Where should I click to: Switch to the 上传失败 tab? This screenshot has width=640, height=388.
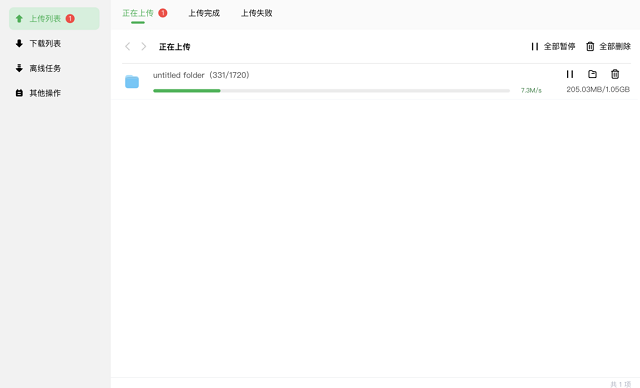[257, 13]
